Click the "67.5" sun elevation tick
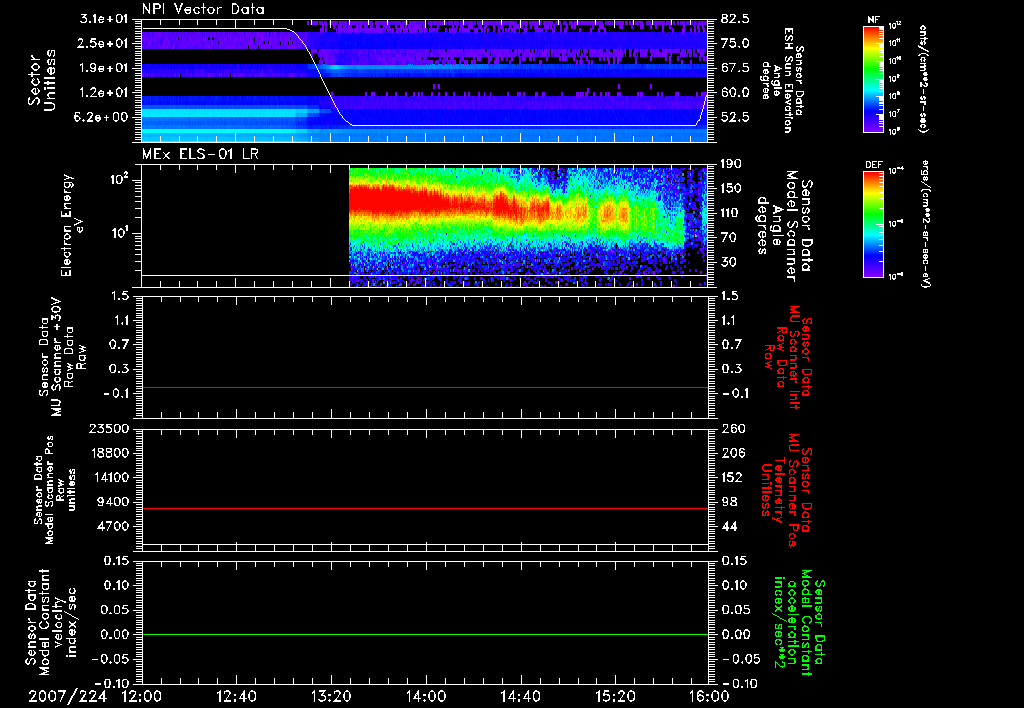The height and width of the screenshot is (708, 1024). [x=735, y=68]
